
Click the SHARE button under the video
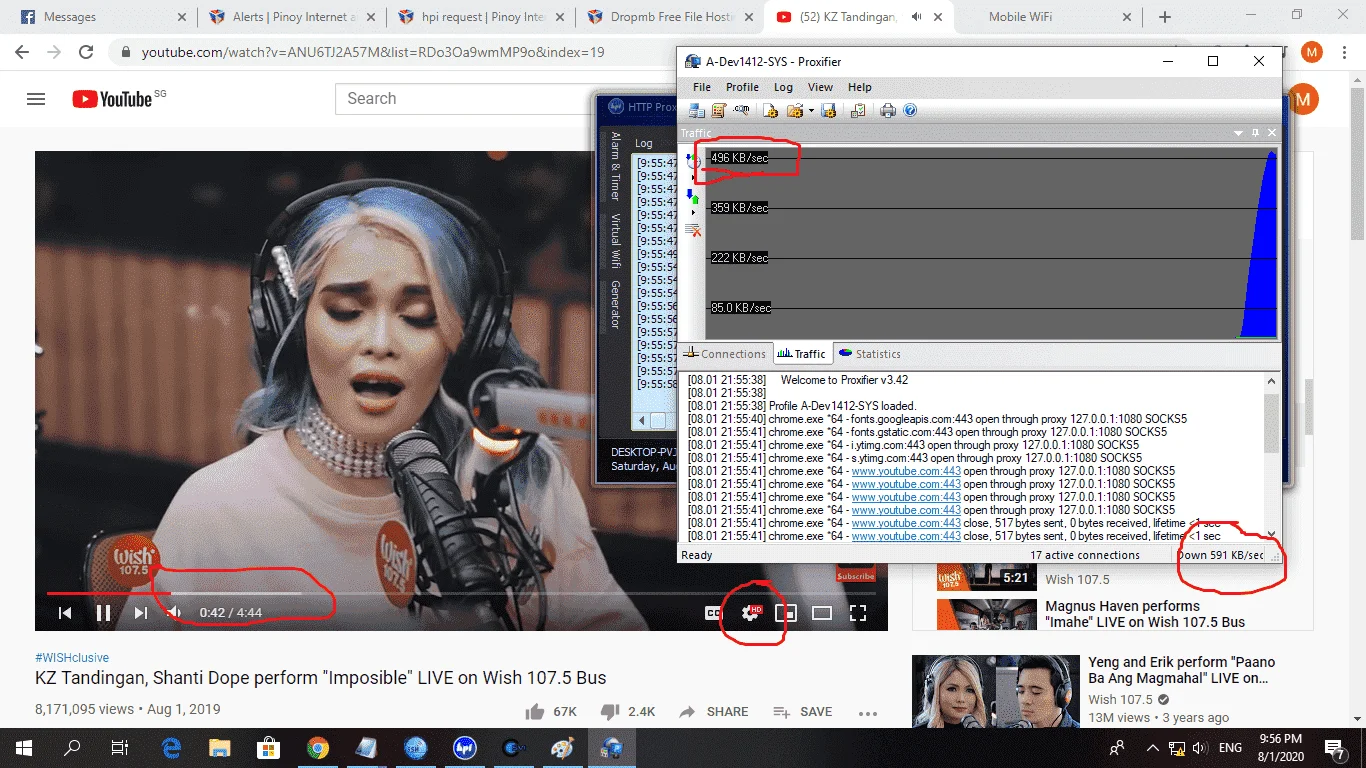tap(713, 712)
